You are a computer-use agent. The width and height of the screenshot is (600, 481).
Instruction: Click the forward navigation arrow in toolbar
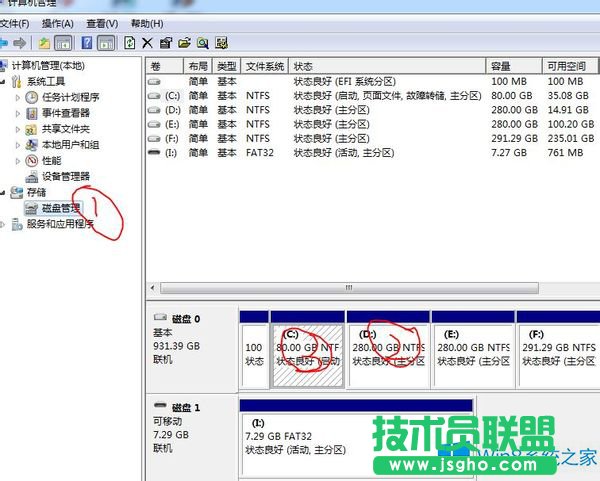pos(19,43)
